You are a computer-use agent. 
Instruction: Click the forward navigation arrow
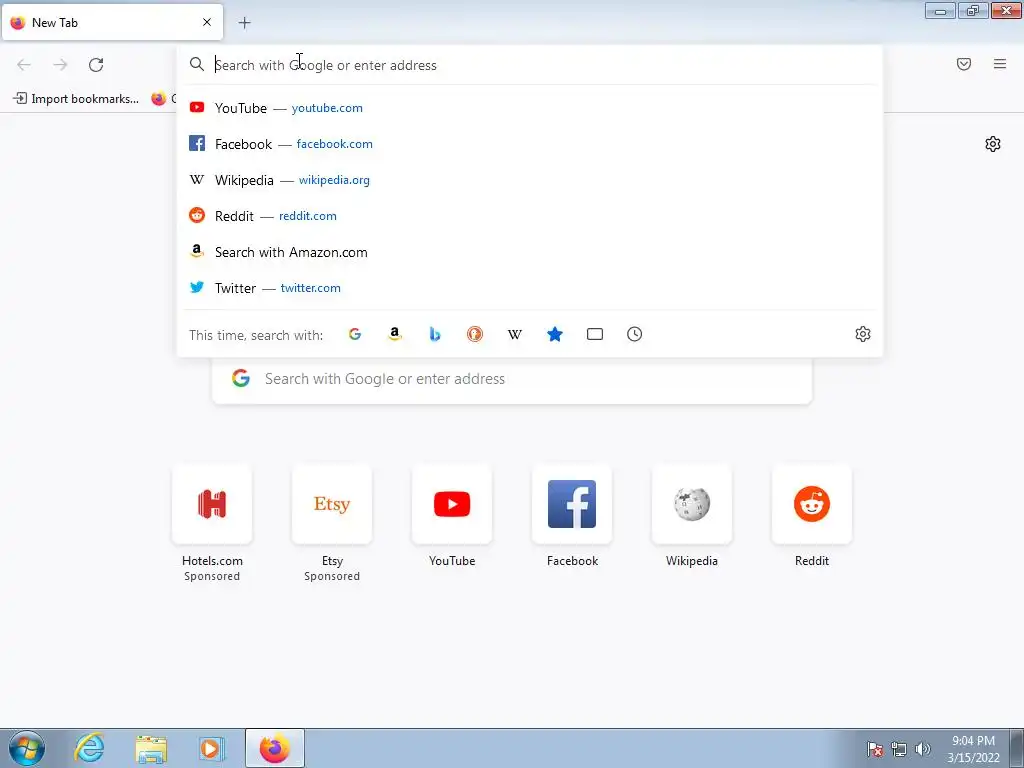point(60,65)
